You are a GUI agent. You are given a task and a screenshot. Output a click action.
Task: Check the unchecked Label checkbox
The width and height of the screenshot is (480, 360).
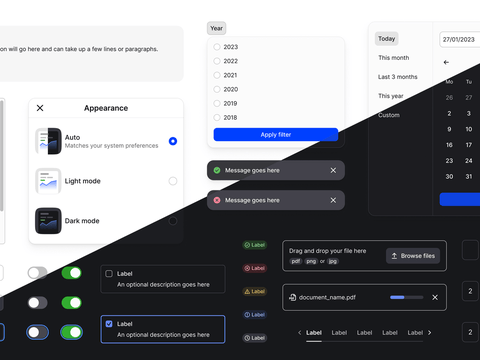(x=109, y=274)
